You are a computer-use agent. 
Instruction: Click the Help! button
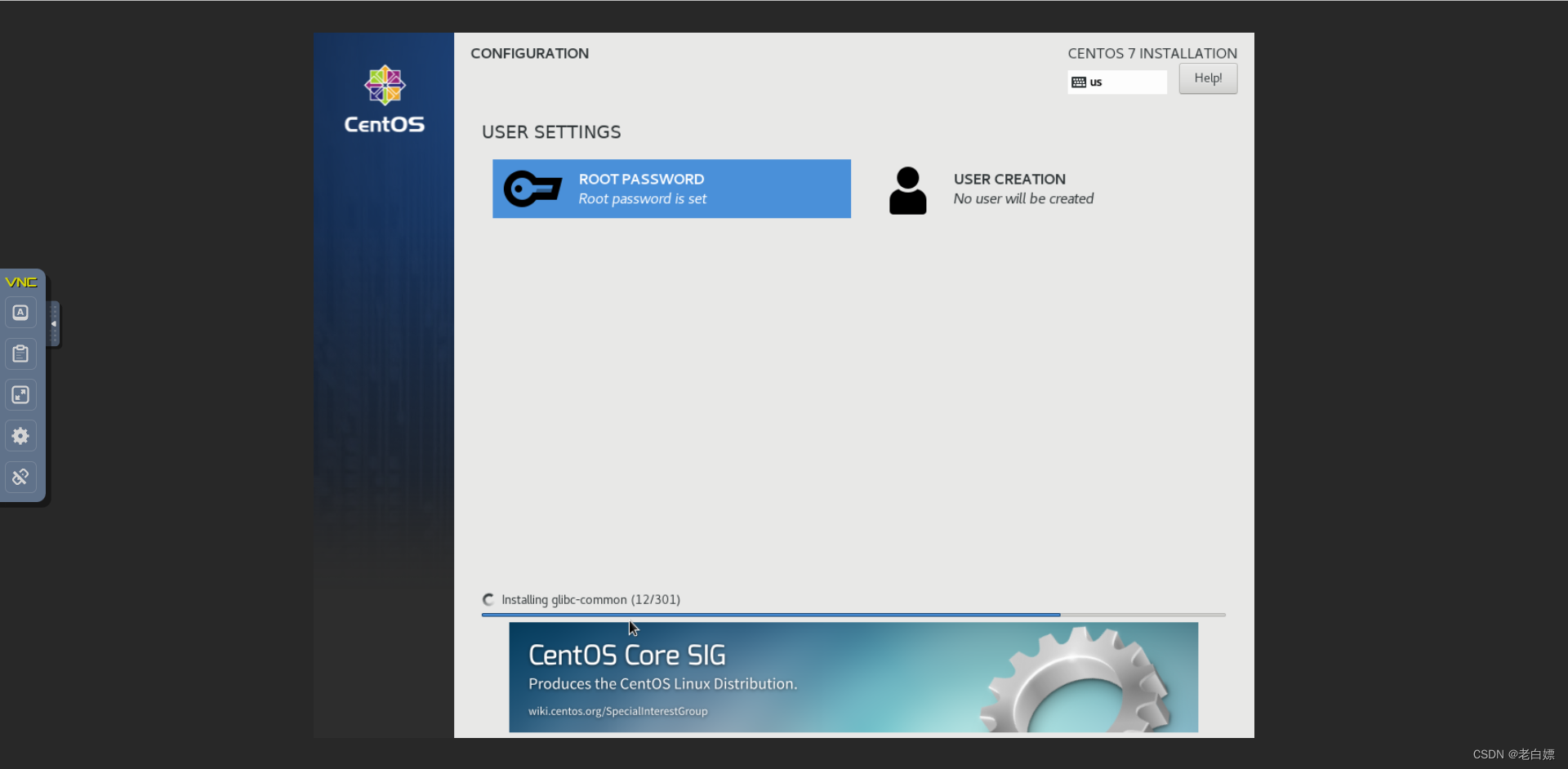click(x=1208, y=78)
